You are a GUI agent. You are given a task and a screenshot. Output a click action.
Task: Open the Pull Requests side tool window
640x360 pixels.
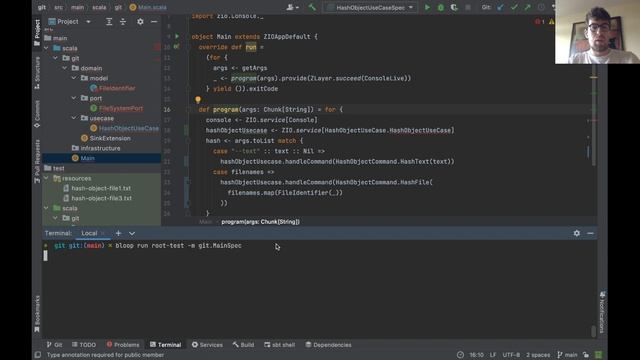[x=37, y=161]
